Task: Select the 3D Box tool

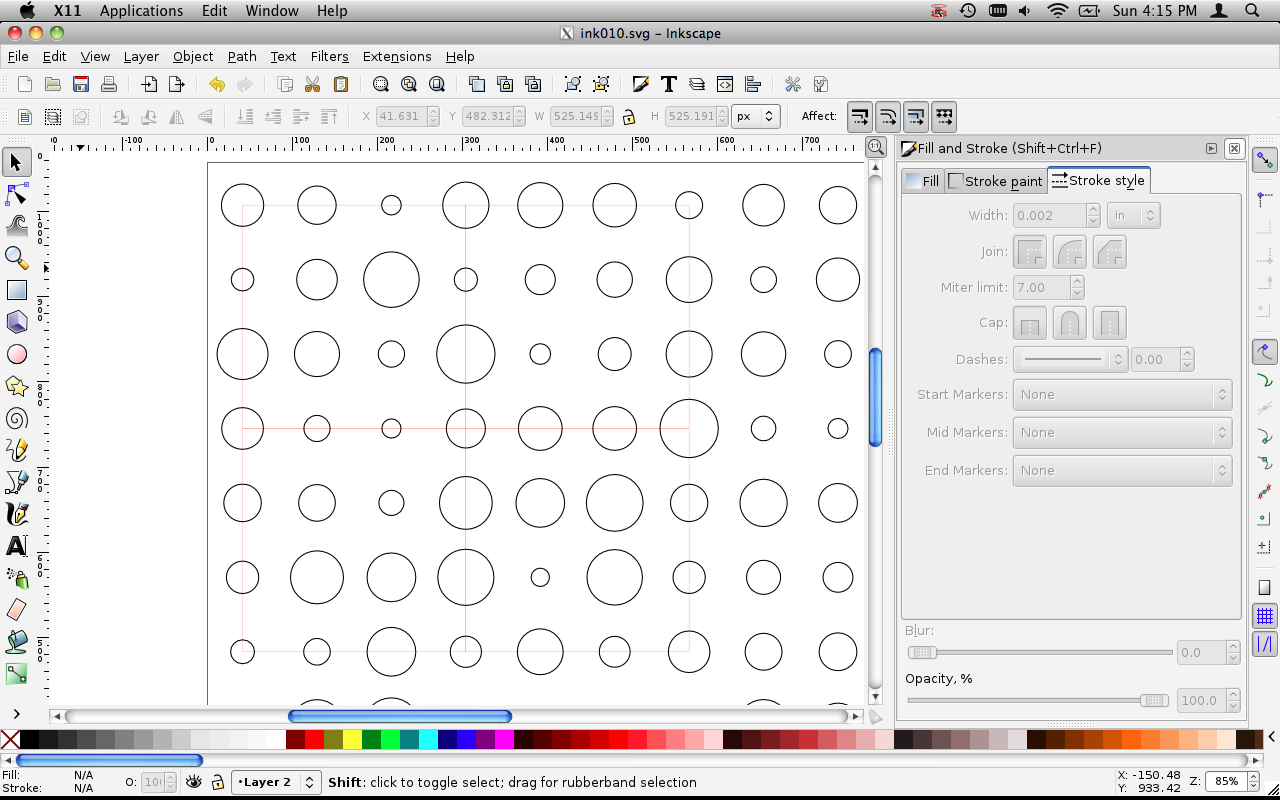Action: 16,322
